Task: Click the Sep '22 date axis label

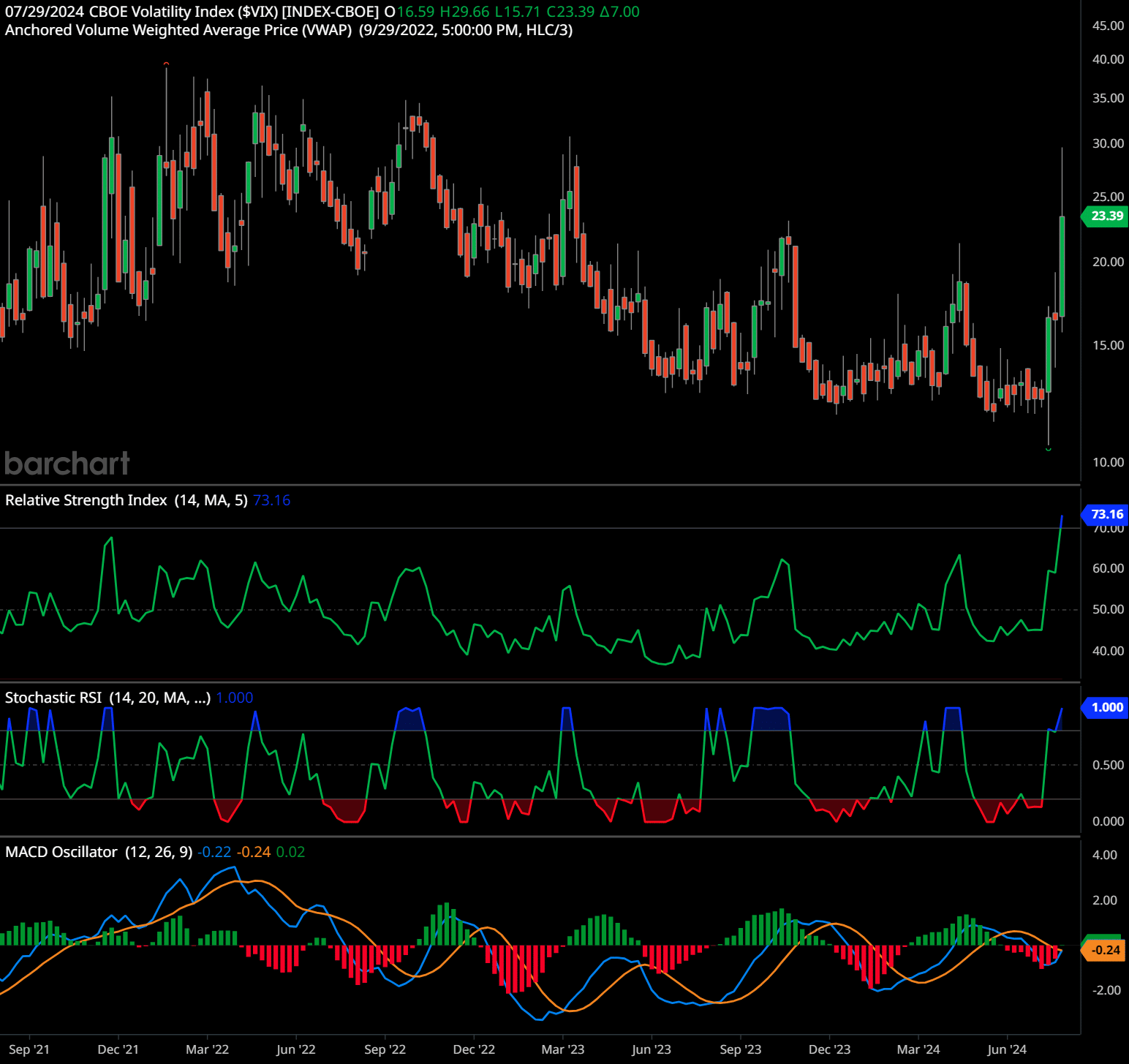Action: (385, 1049)
